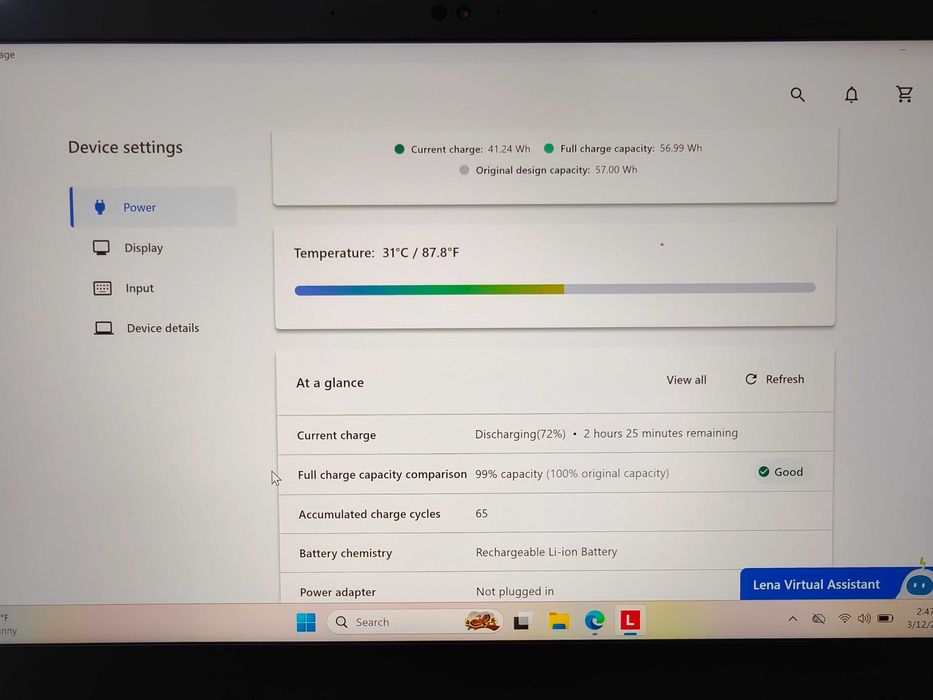
Task: Click the green Good status badge
Action: (781, 472)
